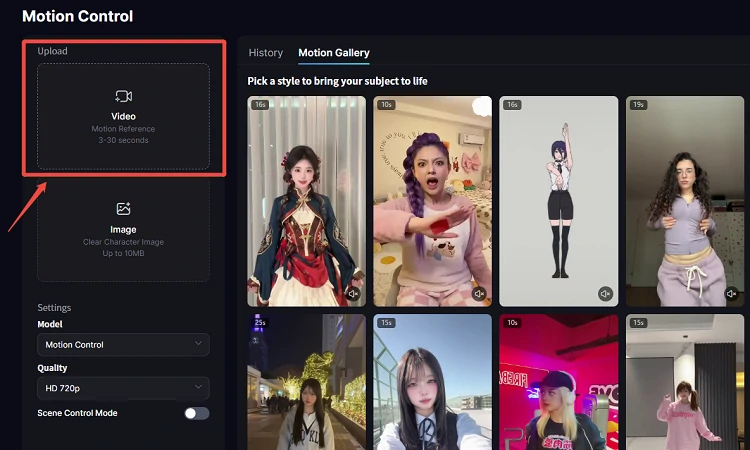Select the 15s selfie schoolgirl thumbnail
The image size is (750, 450).
[x=432, y=382]
